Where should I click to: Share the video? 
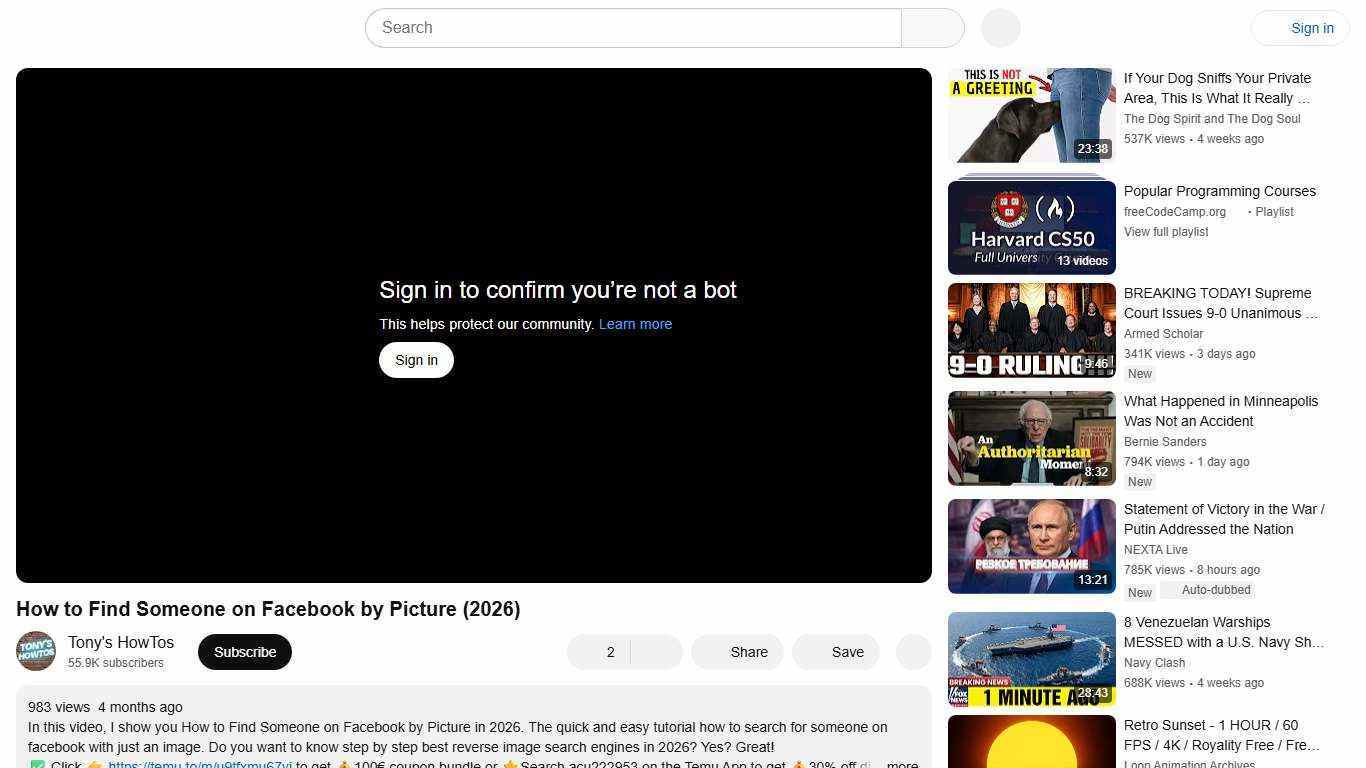click(x=737, y=652)
